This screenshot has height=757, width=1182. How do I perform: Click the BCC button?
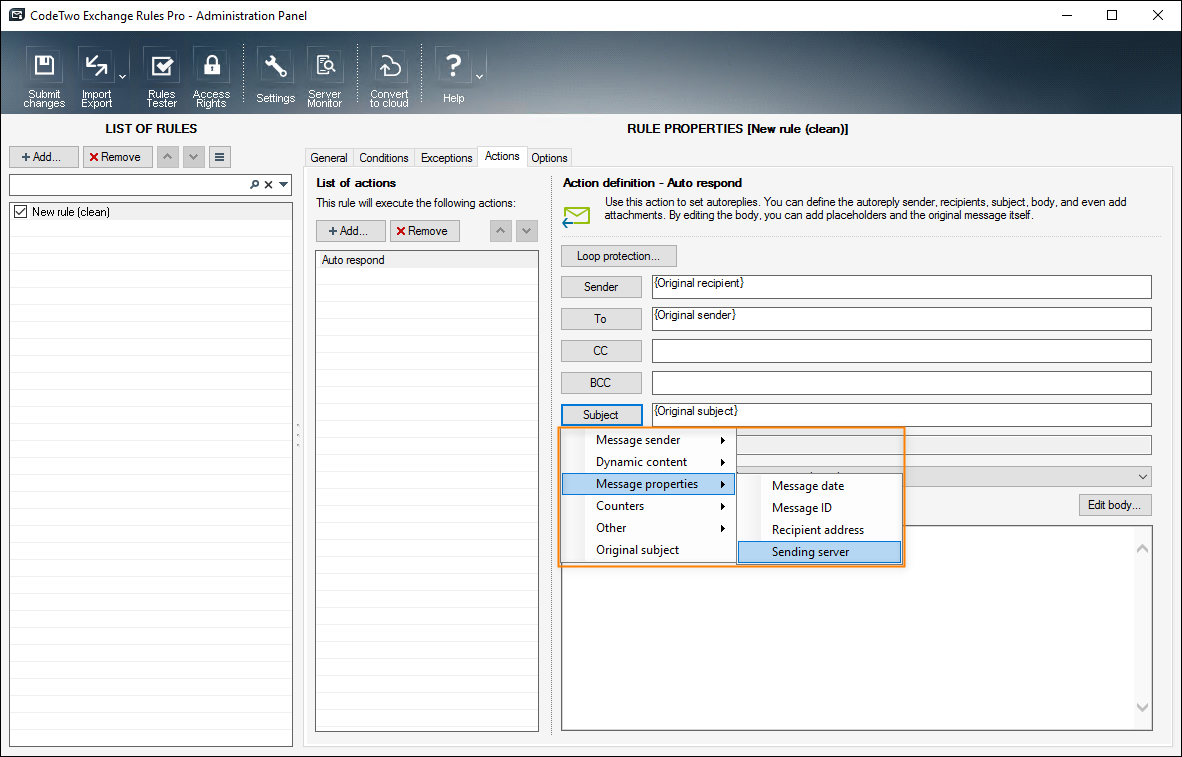pyautogui.click(x=602, y=382)
